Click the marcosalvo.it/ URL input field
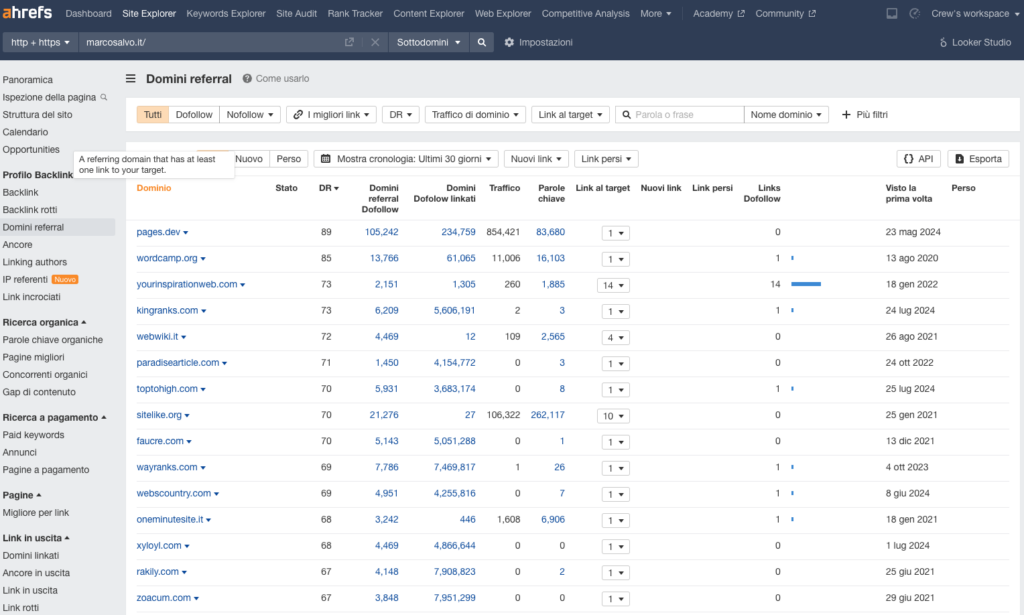Screen dimensions: 1024x615 point(212,42)
